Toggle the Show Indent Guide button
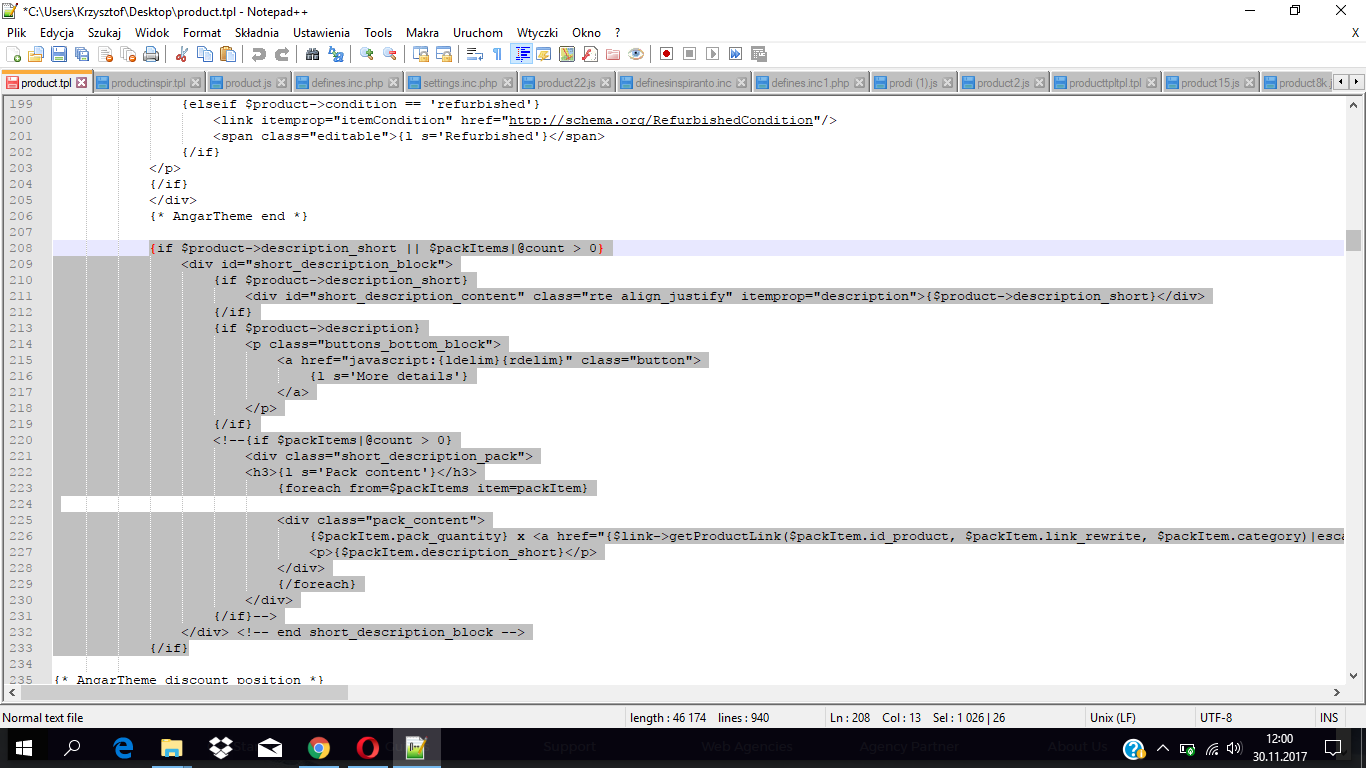This screenshot has height=768, width=1366. point(521,54)
